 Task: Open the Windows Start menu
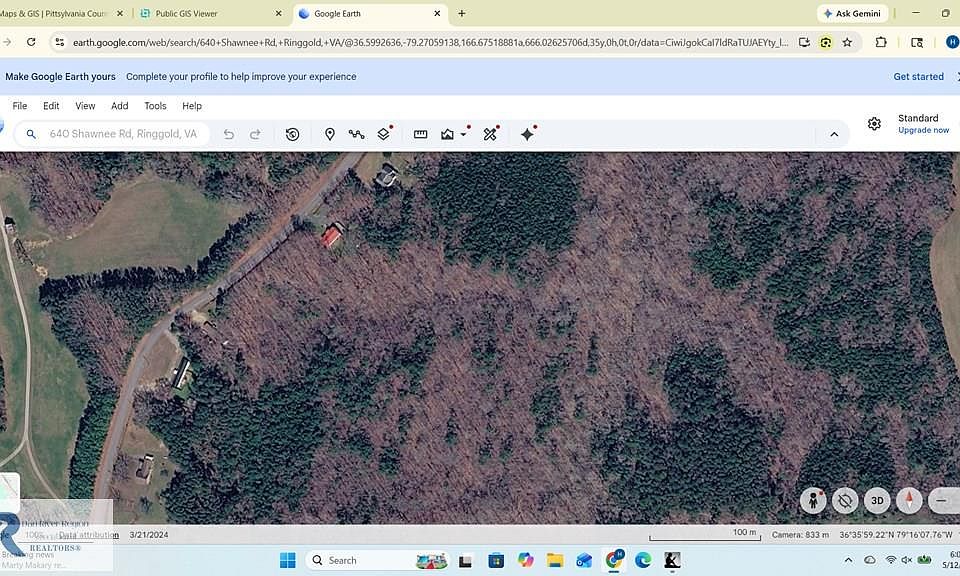pyautogui.click(x=287, y=560)
